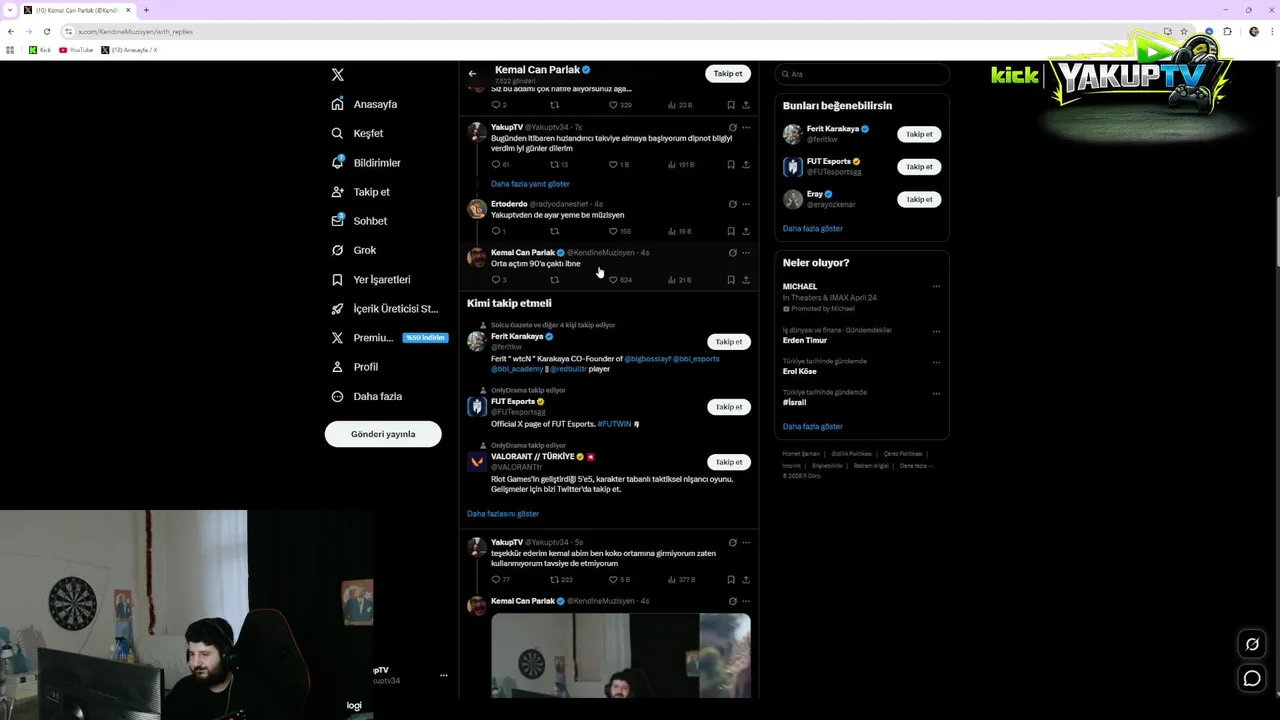Open options for the Erol Köse trend

[936, 362]
